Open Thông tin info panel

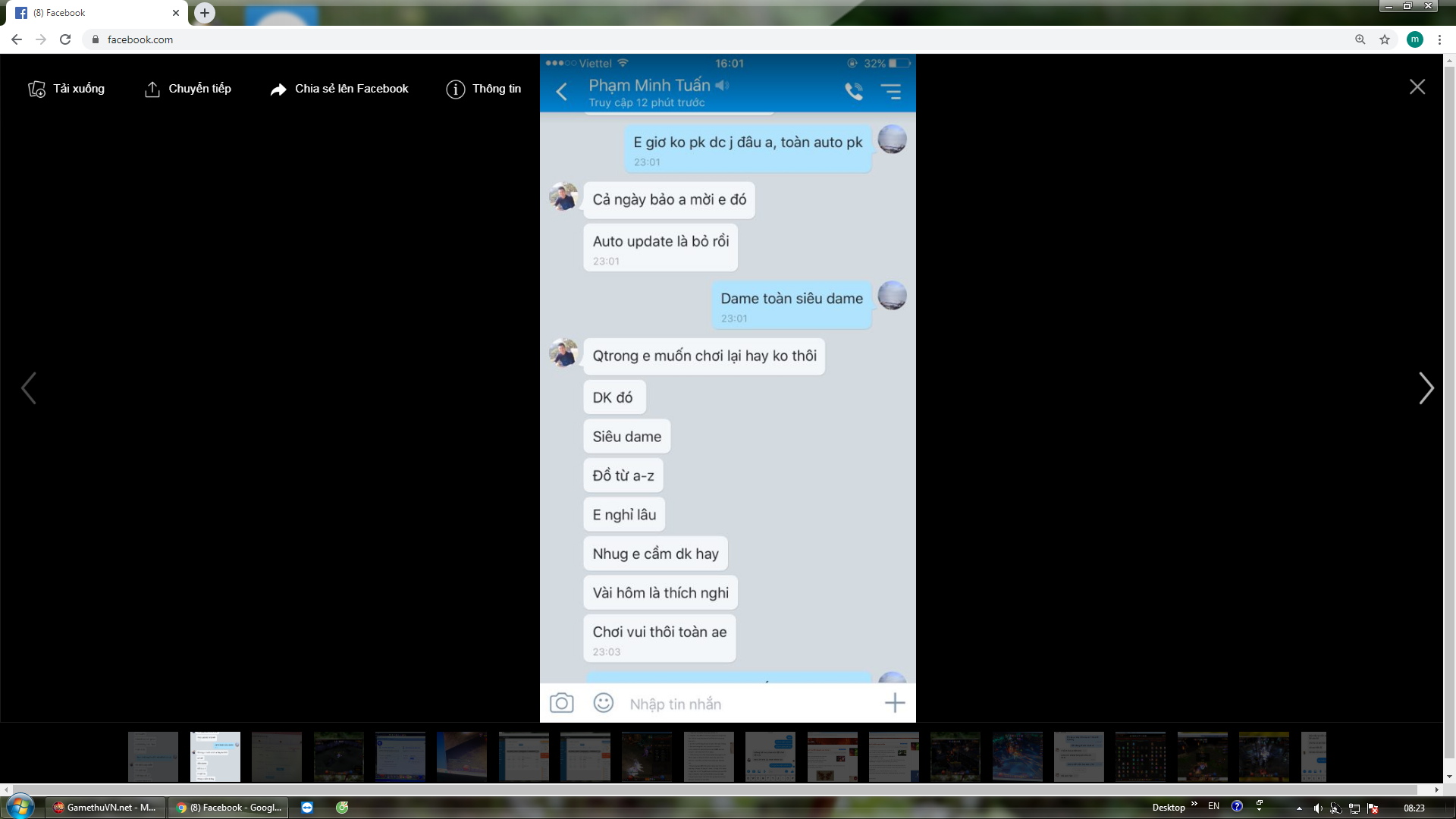[x=484, y=89]
